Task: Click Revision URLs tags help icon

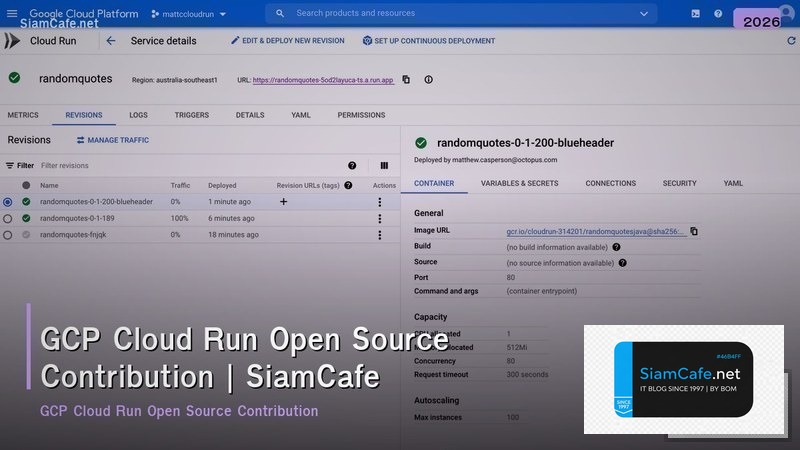Action: click(x=348, y=185)
